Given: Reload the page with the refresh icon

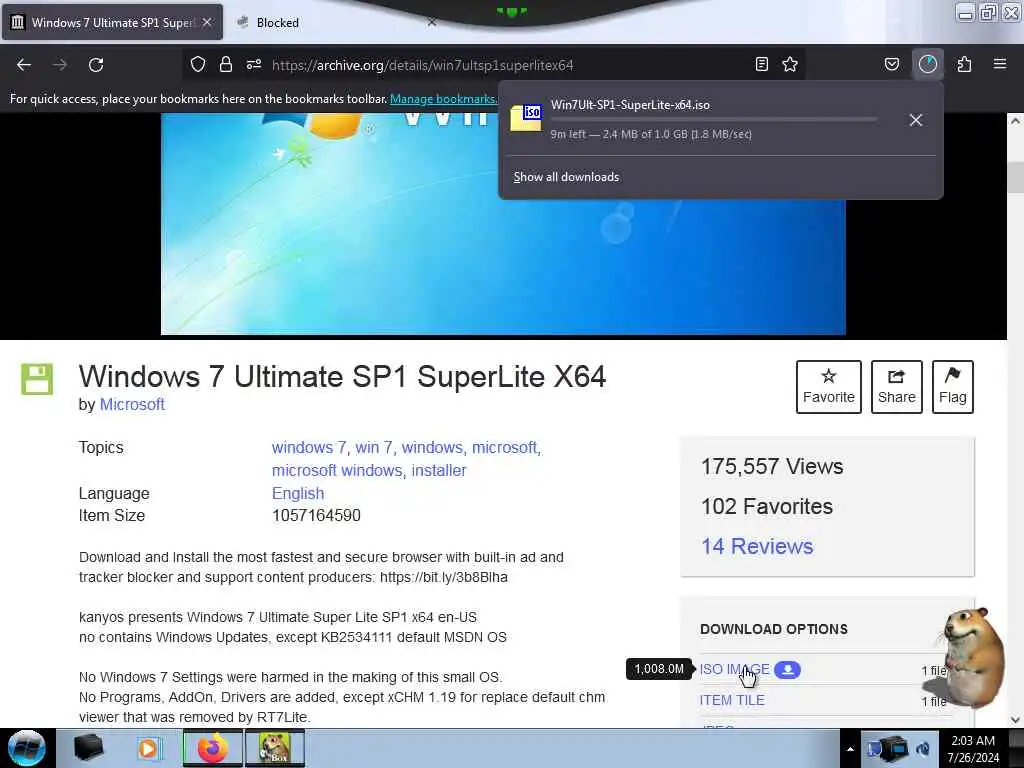Looking at the screenshot, I should tap(96, 65).
